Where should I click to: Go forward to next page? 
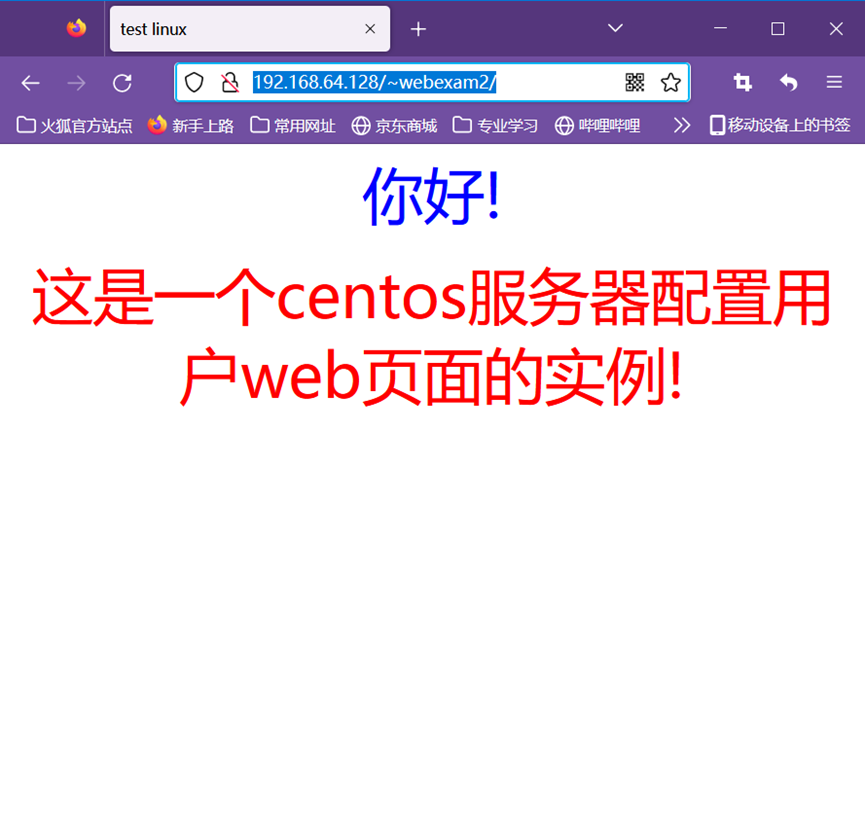76,83
